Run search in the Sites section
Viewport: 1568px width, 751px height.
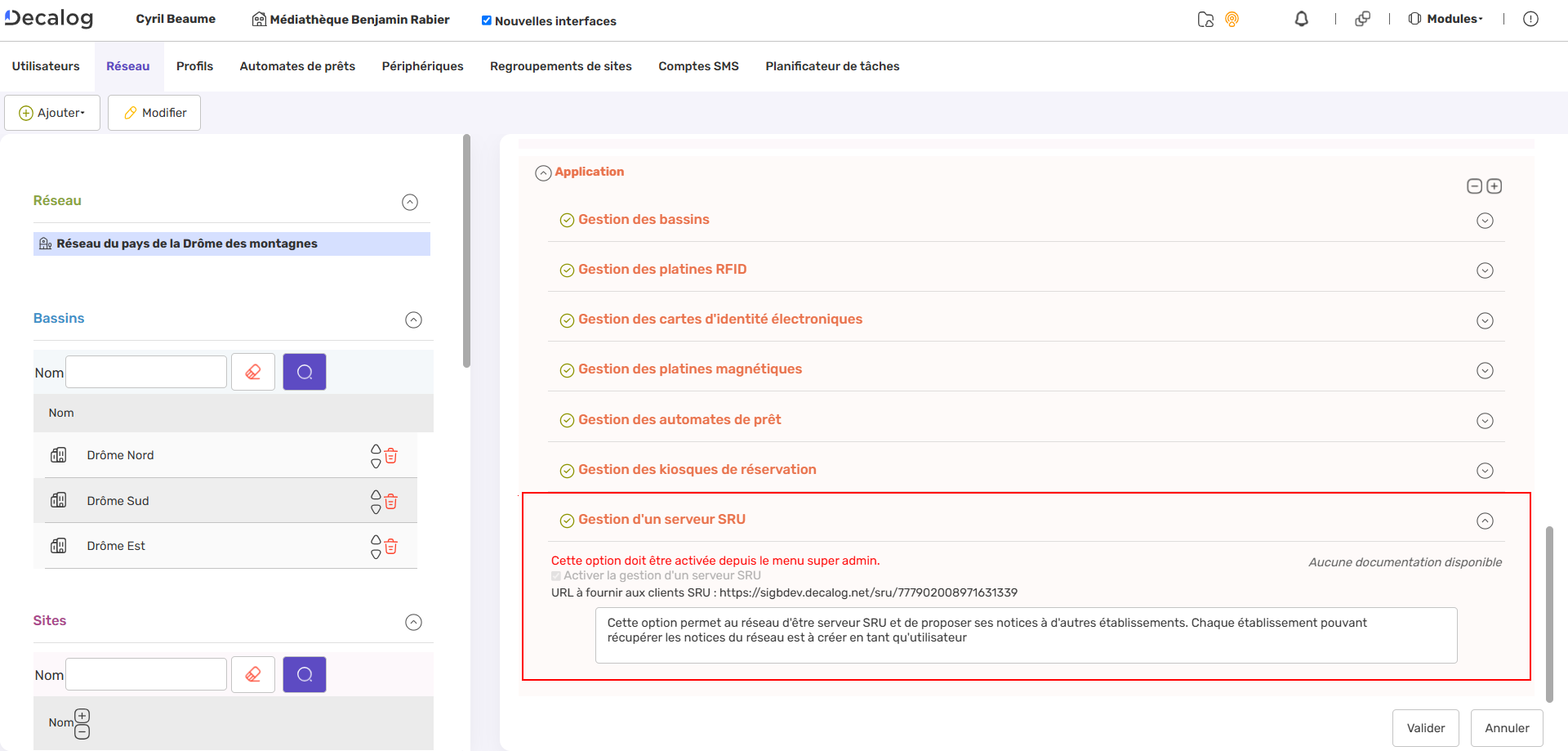[305, 674]
